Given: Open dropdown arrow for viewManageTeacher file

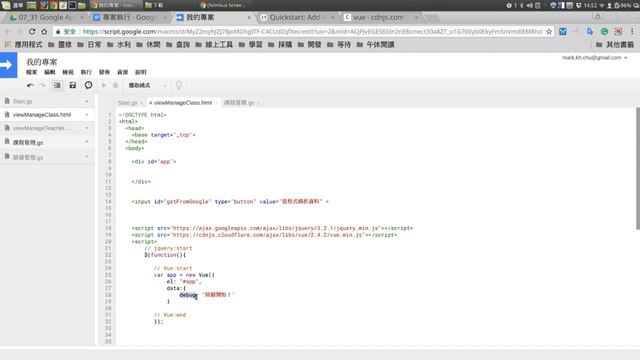Looking at the screenshot, I should 87,128.
